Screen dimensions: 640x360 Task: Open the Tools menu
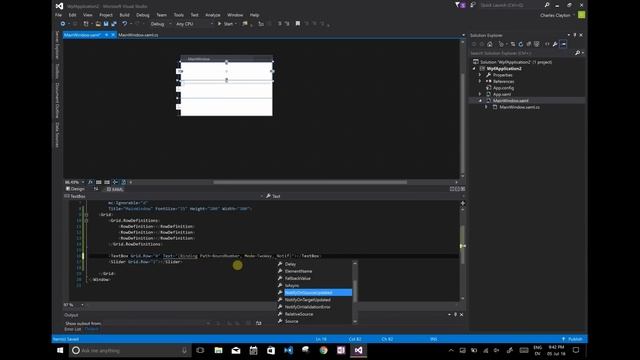(x=179, y=15)
